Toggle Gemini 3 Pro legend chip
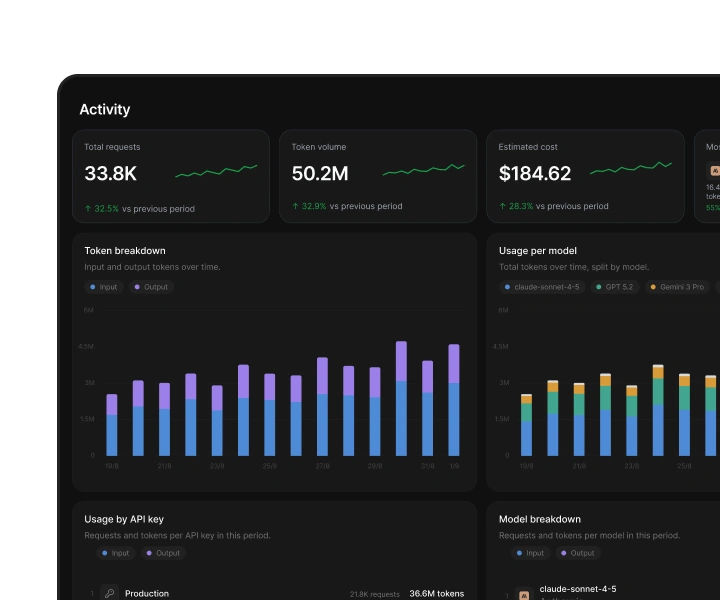The image size is (720, 600). point(677,287)
